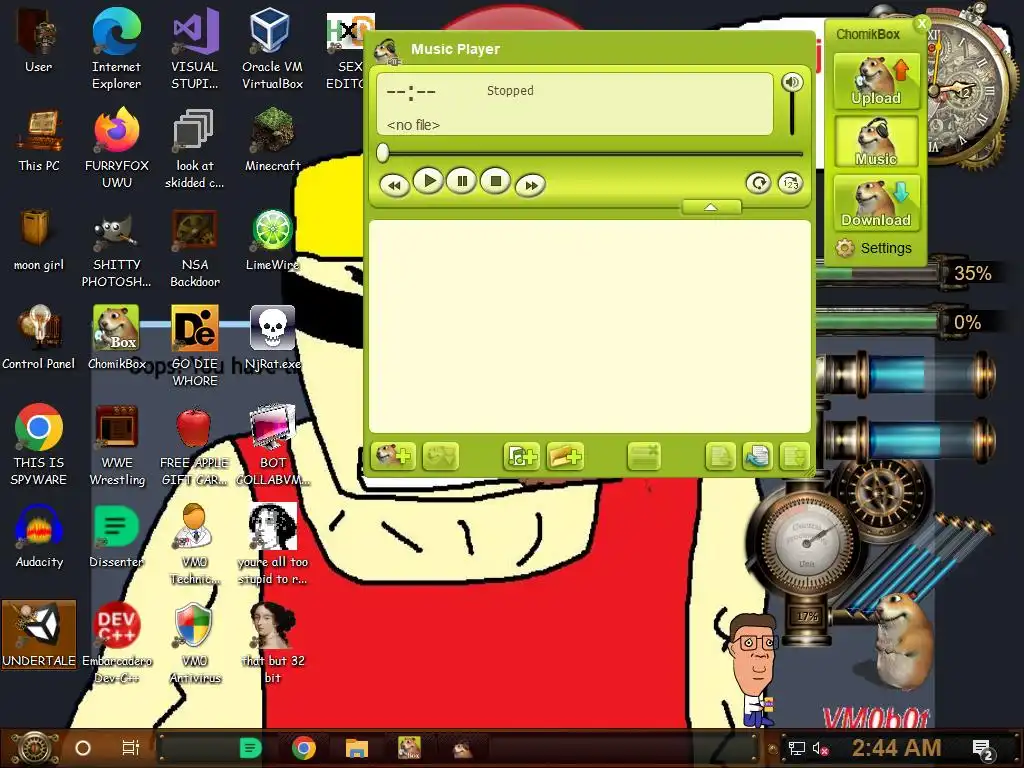Click the greyed hamster download-arrow button
The image size is (1024, 768).
click(x=440, y=456)
